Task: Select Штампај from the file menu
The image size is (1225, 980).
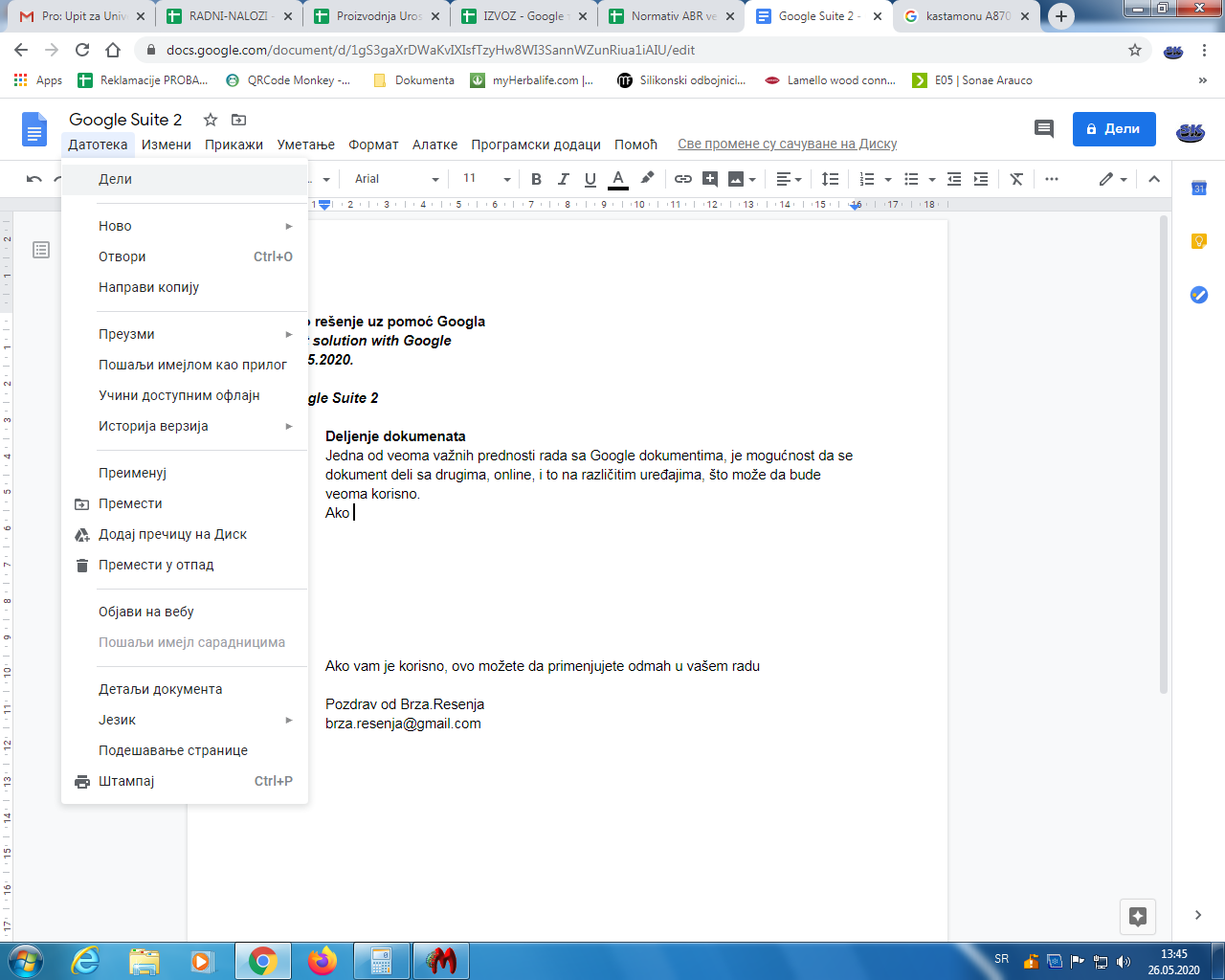Action: click(185, 781)
